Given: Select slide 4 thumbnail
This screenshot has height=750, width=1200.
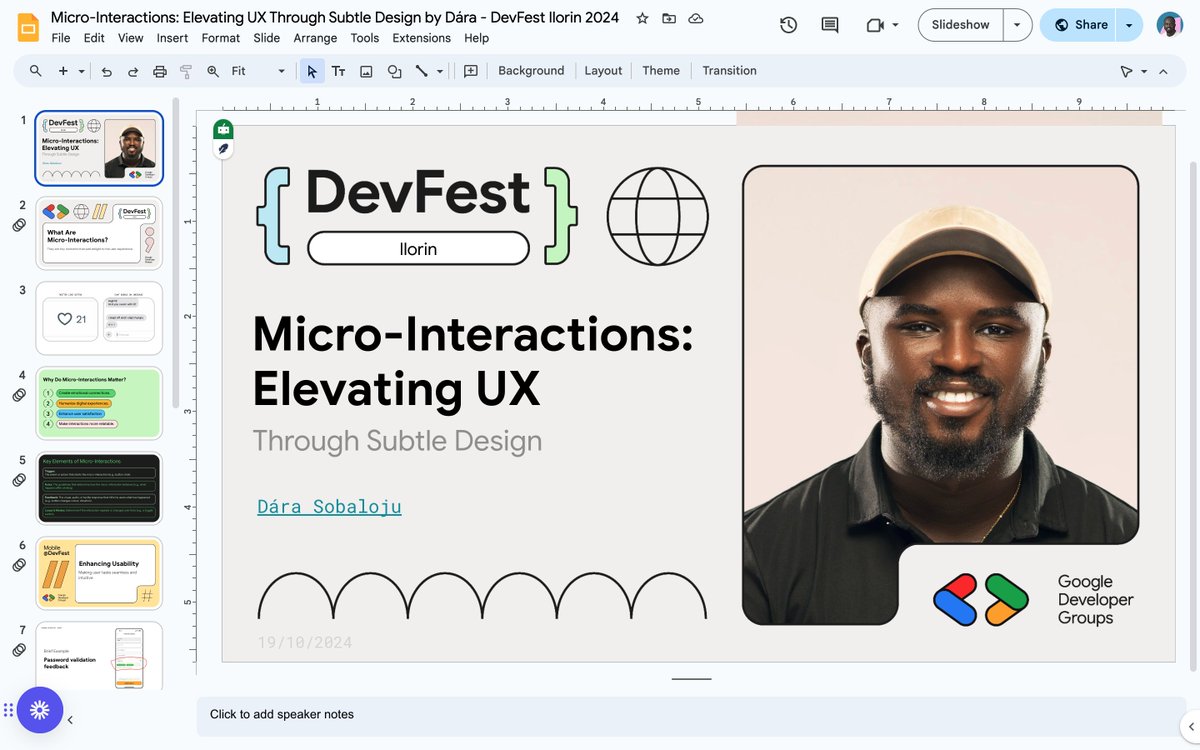Looking at the screenshot, I should tap(99, 404).
